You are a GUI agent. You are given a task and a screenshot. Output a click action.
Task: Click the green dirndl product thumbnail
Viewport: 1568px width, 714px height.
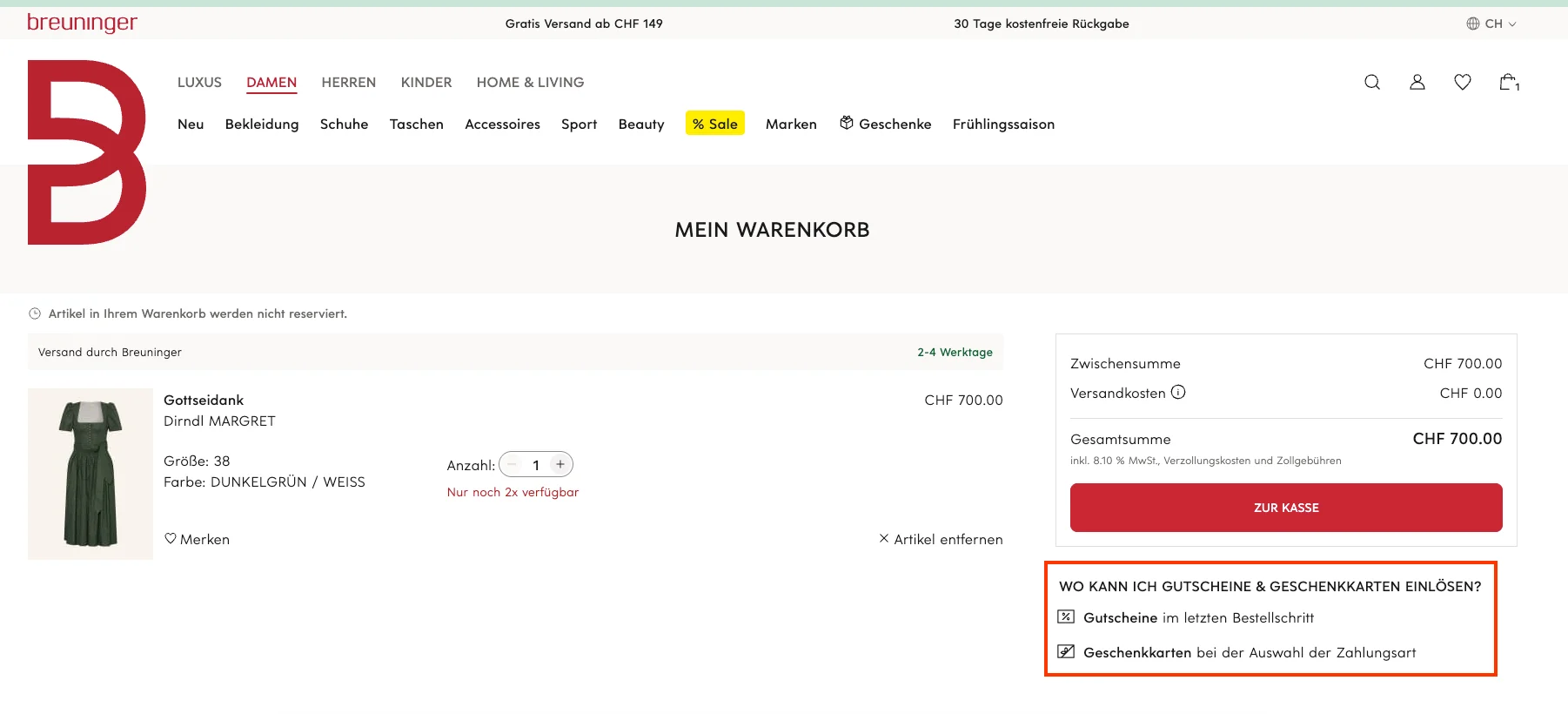pyautogui.click(x=90, y=474)
